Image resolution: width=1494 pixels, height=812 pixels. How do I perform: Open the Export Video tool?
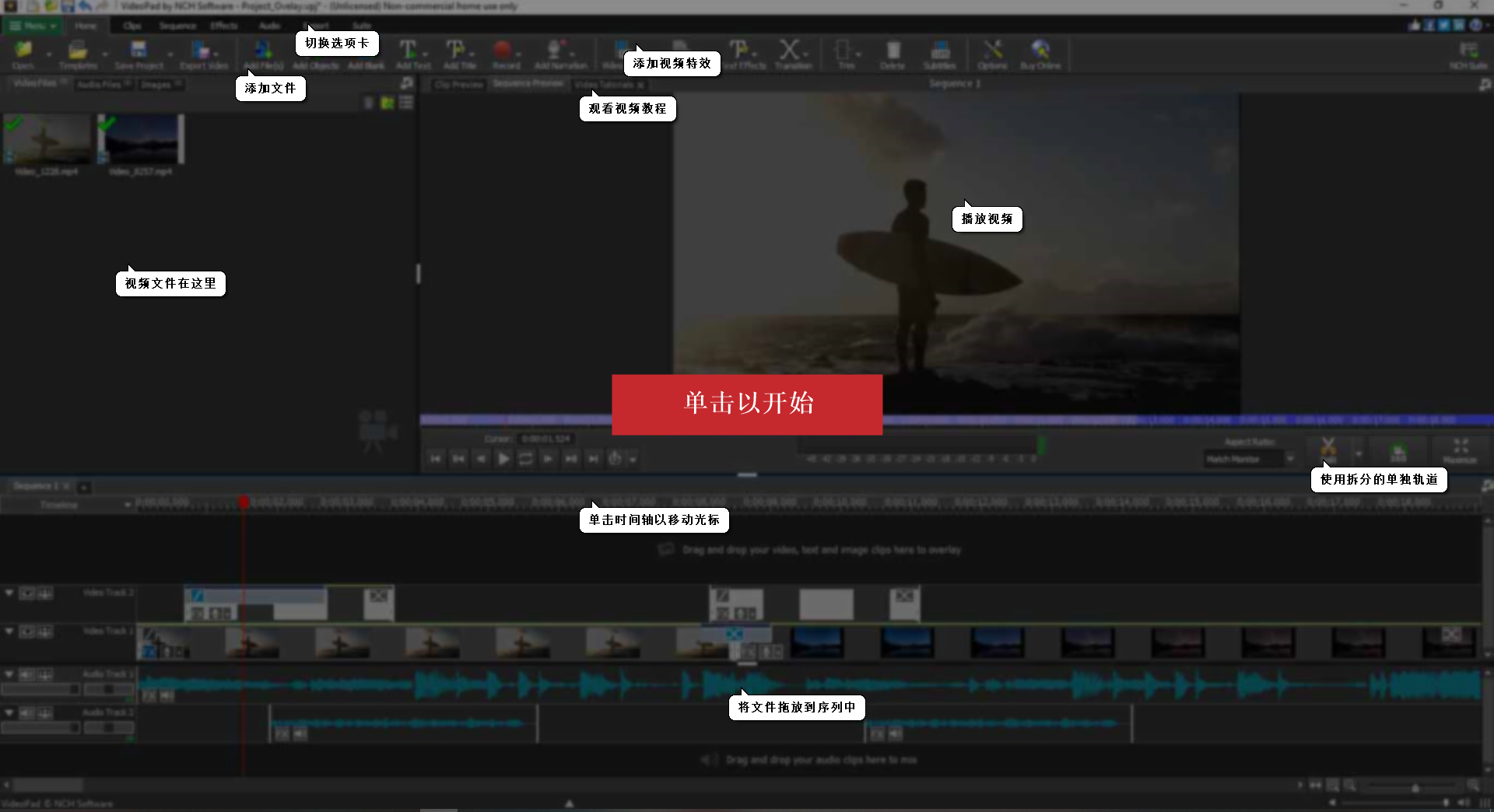[x=201, y=51]
